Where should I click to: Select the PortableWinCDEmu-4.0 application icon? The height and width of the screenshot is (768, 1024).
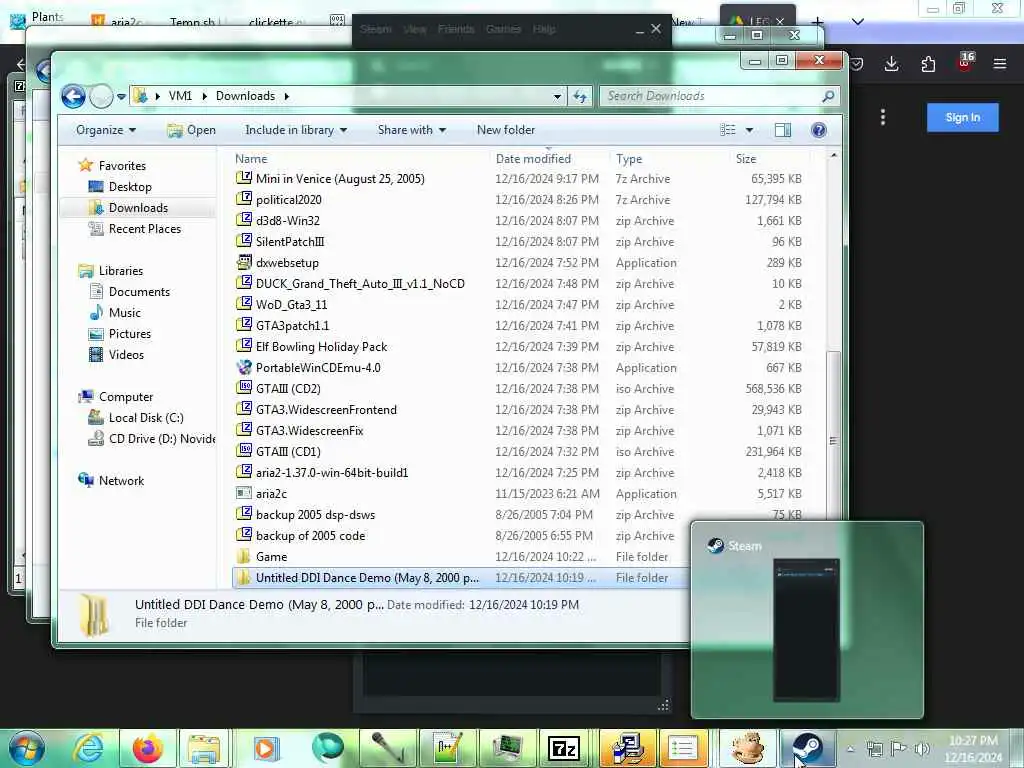[x=244, y=367]
